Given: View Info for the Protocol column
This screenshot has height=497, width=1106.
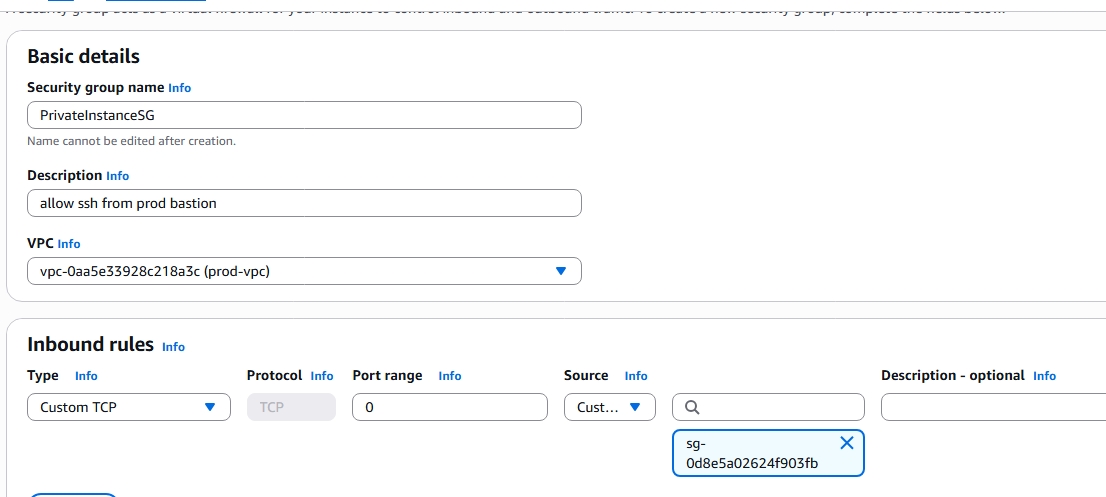Looking at the screenshot, I should [x=322, y=376].
